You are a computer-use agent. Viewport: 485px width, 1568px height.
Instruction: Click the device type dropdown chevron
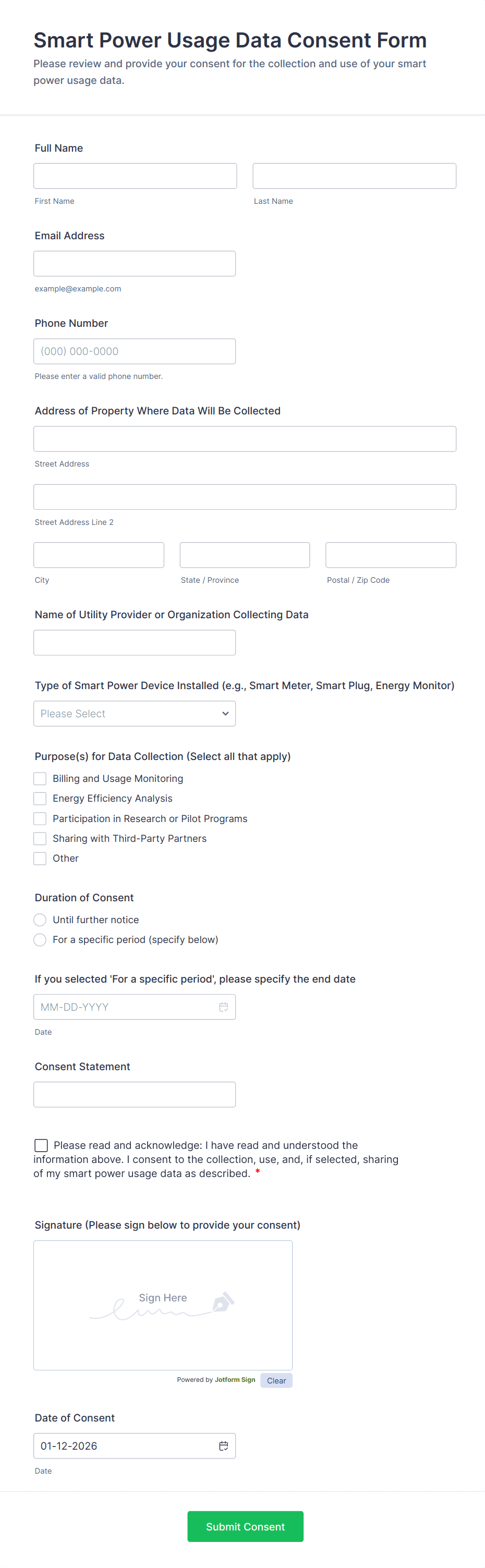pos(225,713)
